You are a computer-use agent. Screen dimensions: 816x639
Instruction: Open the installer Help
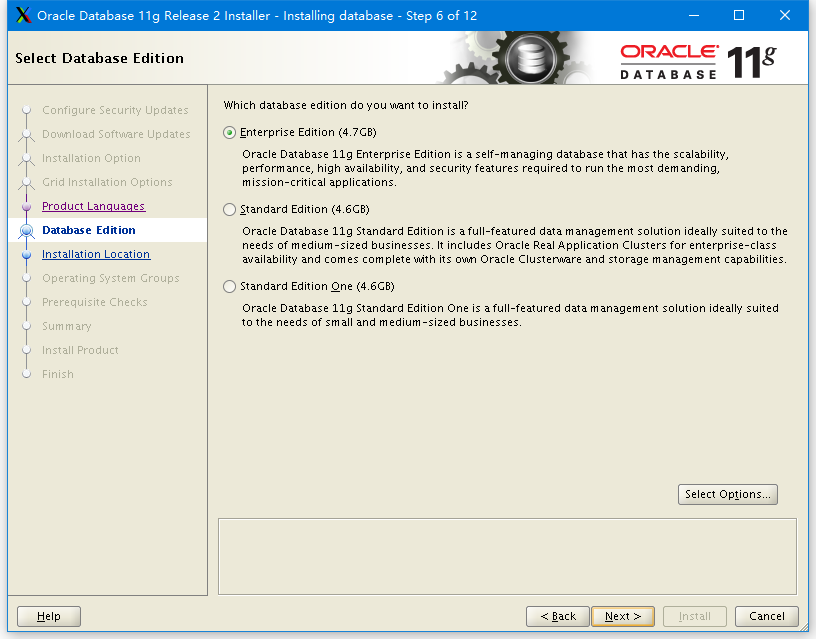pos(49,617)
